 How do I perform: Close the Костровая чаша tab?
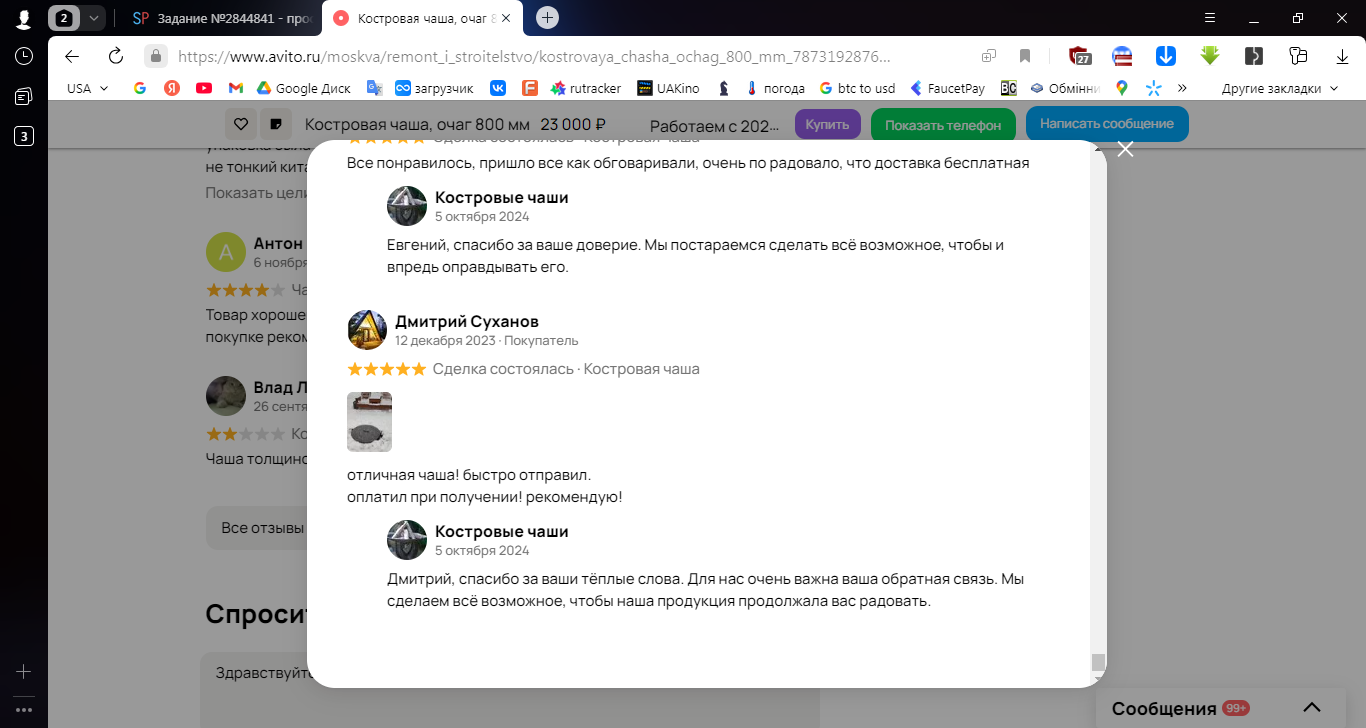pos(506,18)
